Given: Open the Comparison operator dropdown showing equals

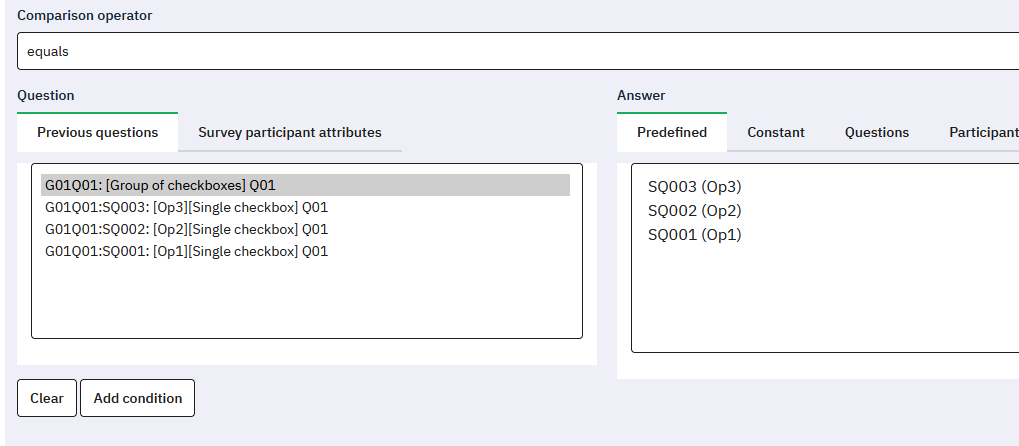Looking at the screenshot, I should 515,51.
